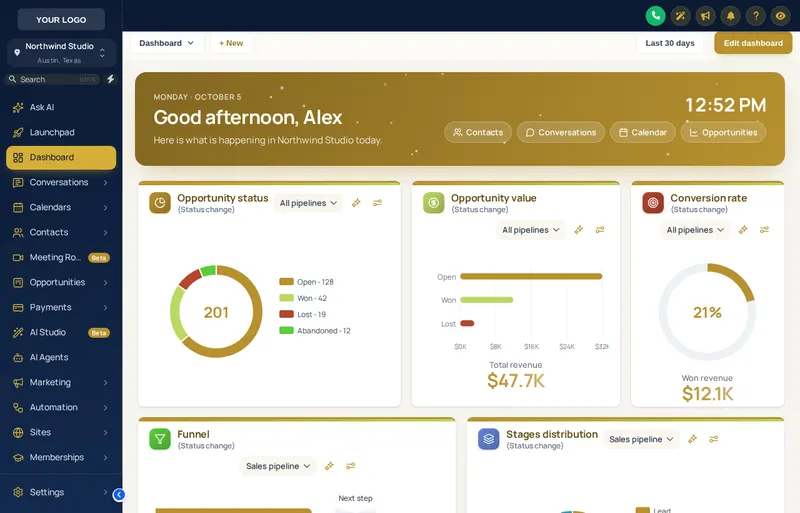This screenshot has height=513, width=800.
Task: Click the Opportunity value dollar icon
Action: tap(434, 203)
